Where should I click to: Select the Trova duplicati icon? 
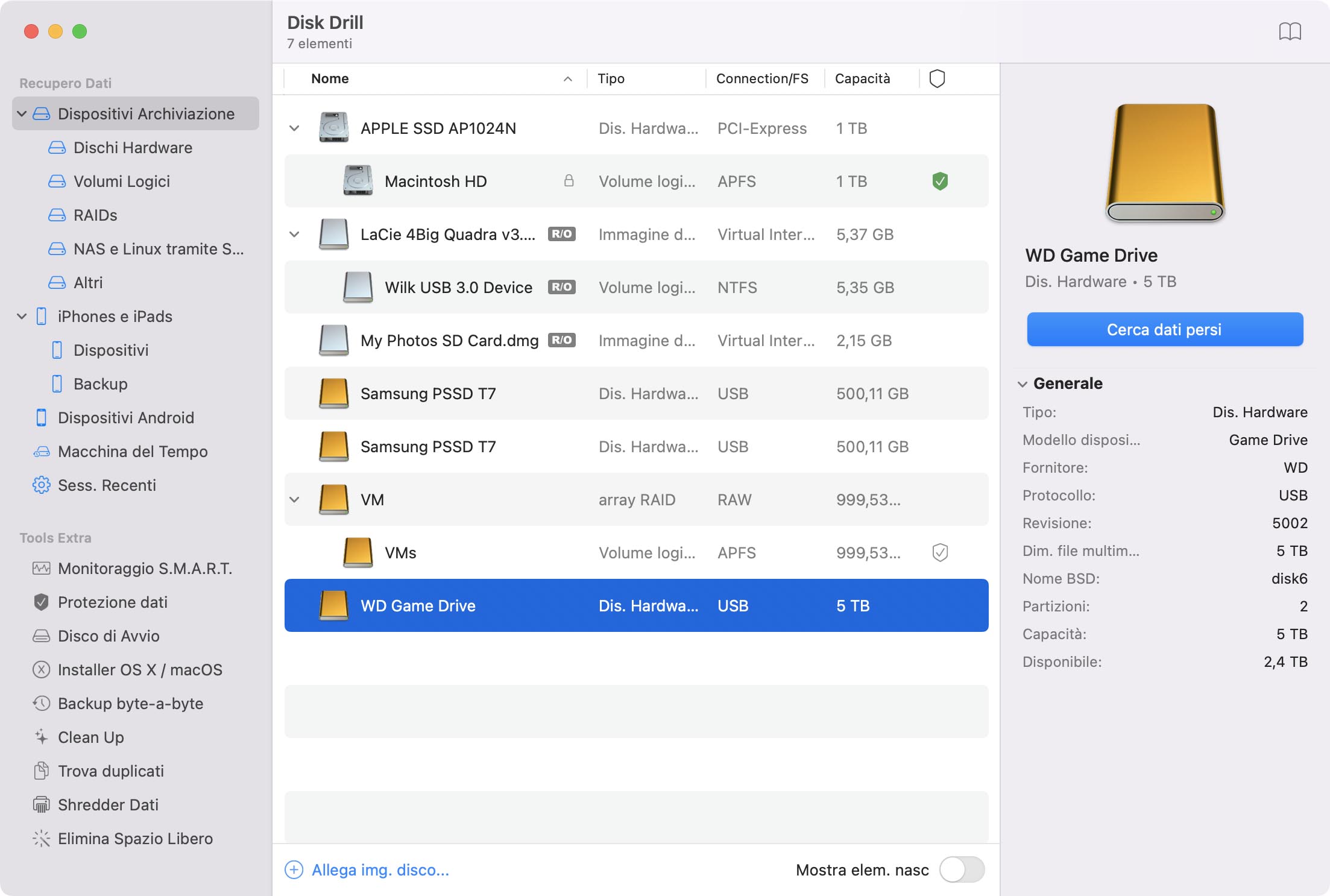tap(39, 770)
